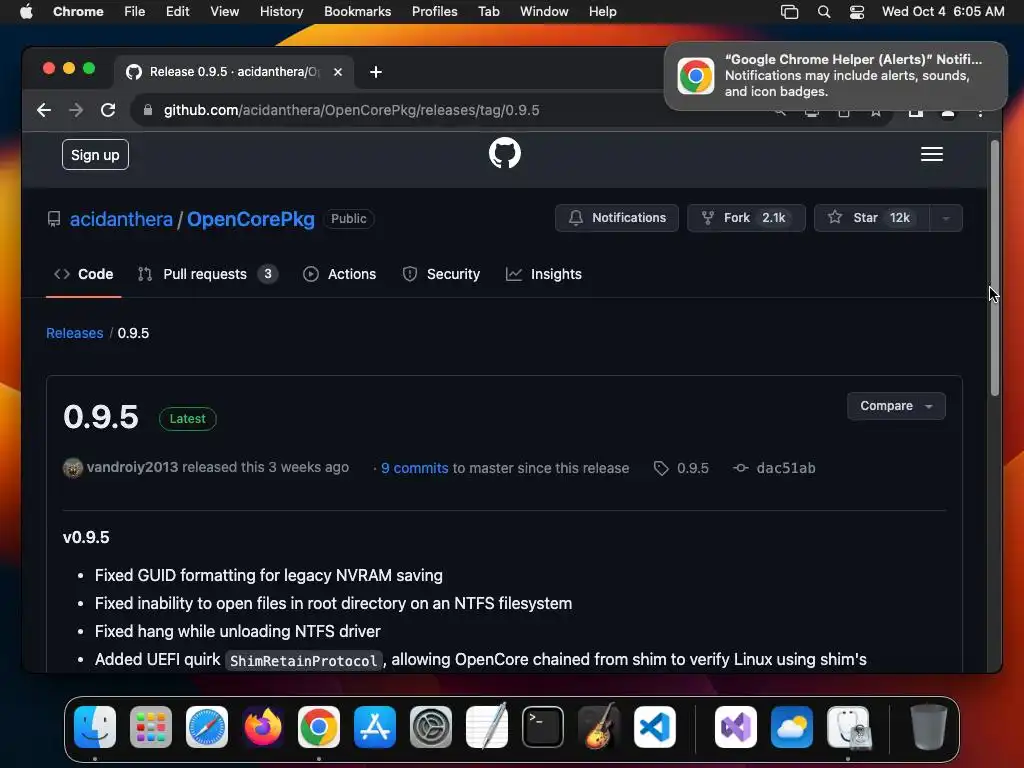Image resolution: width=1024 pixels, height=768 pixels.
Task: Open the Trash in the Dock
Action: 928,727
